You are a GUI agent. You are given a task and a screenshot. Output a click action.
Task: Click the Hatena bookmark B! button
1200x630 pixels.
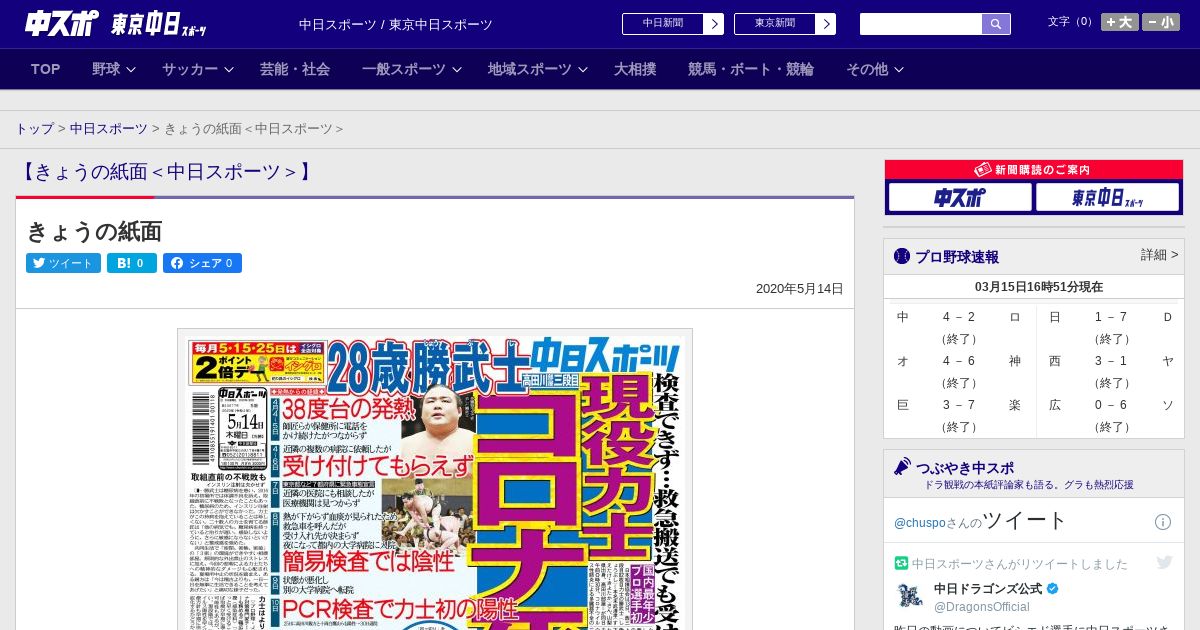coord(132,263)
